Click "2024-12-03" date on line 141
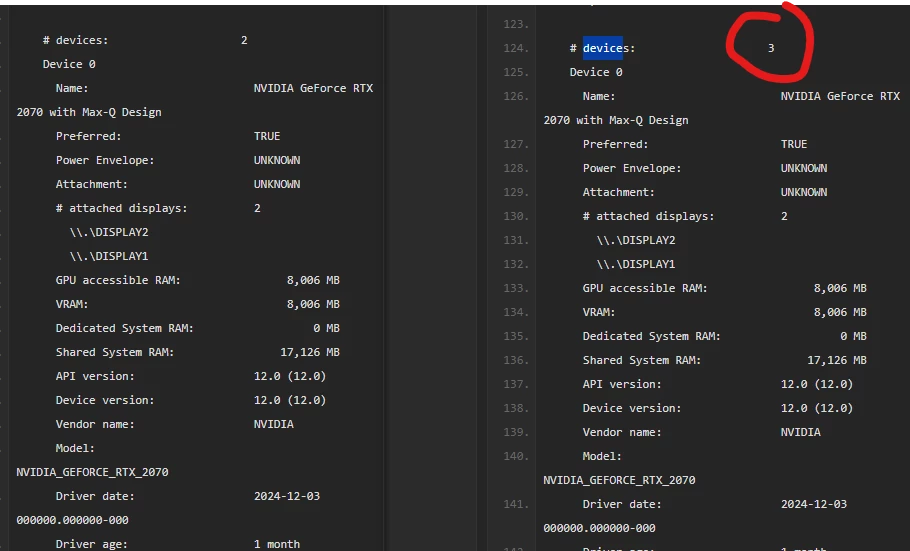This screenshot has height=551, width=910. [x=814, y=504]
